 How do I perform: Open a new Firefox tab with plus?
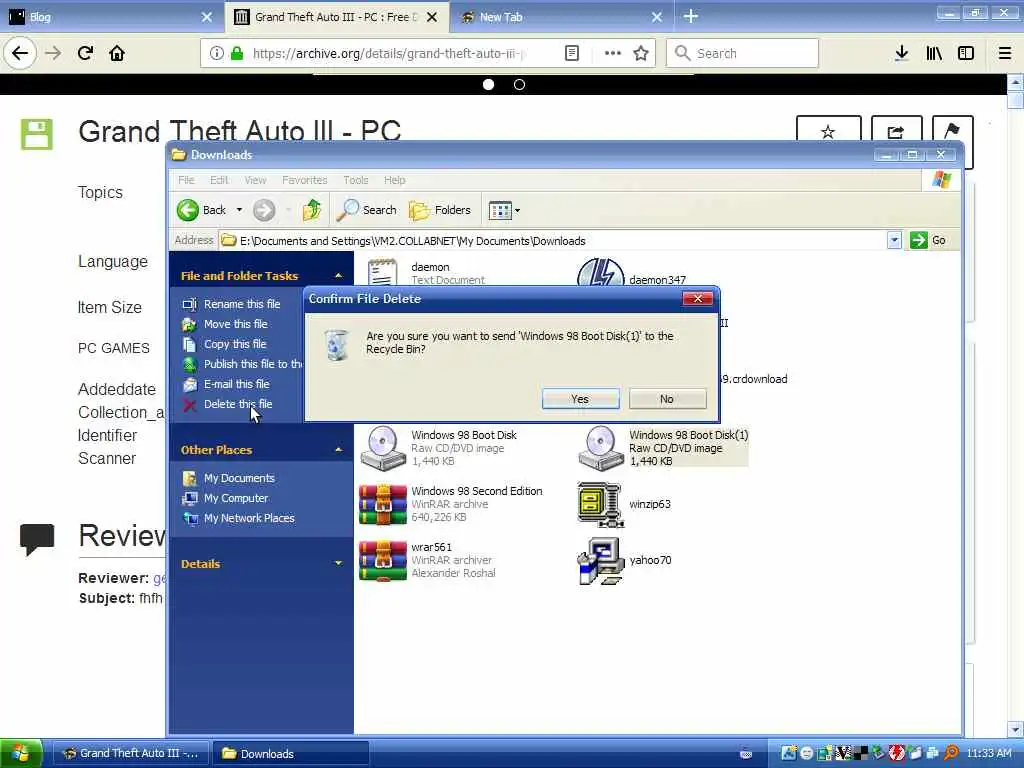coord(691,16)
